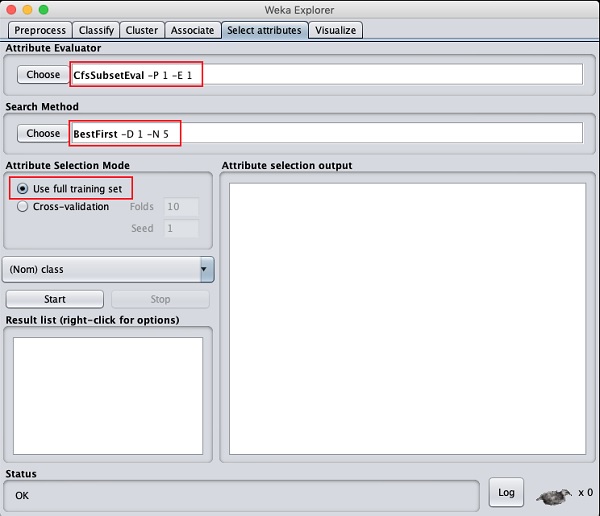Viewport: 600px width, 516px height.
Task: Click the Weka Explorer window title
Action: pos(299,10)
